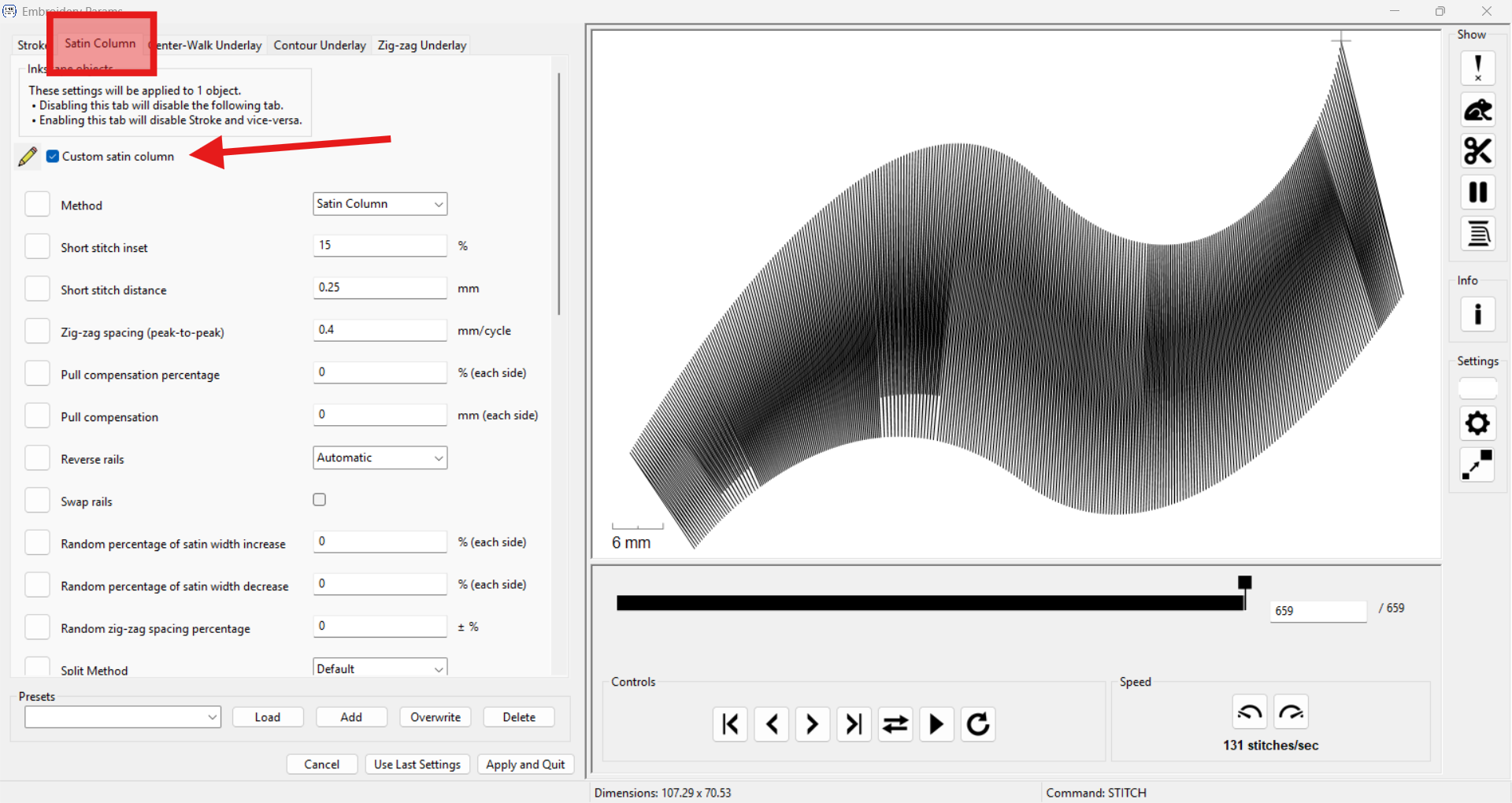This screenshot has width=1512, height=803.
Task: Click Use Last Settings button
Action: pyautogui.click(x=417, y=764)
